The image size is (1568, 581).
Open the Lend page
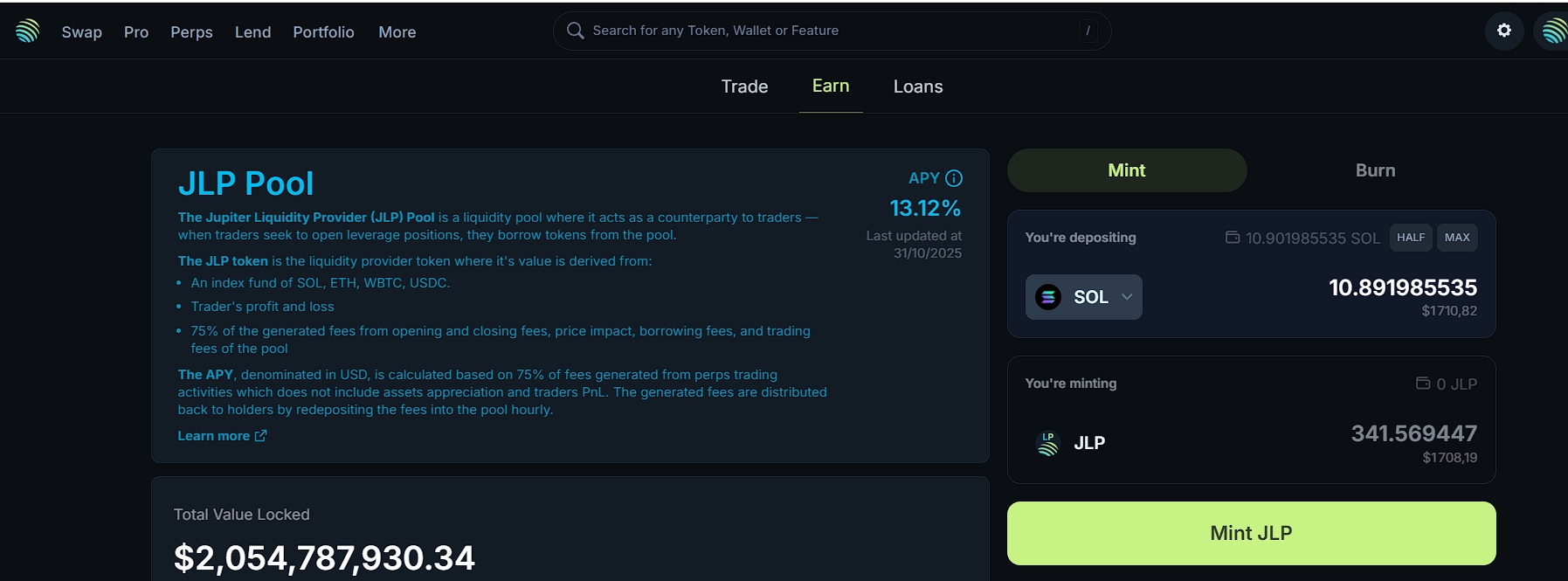[x=253, y=32]
